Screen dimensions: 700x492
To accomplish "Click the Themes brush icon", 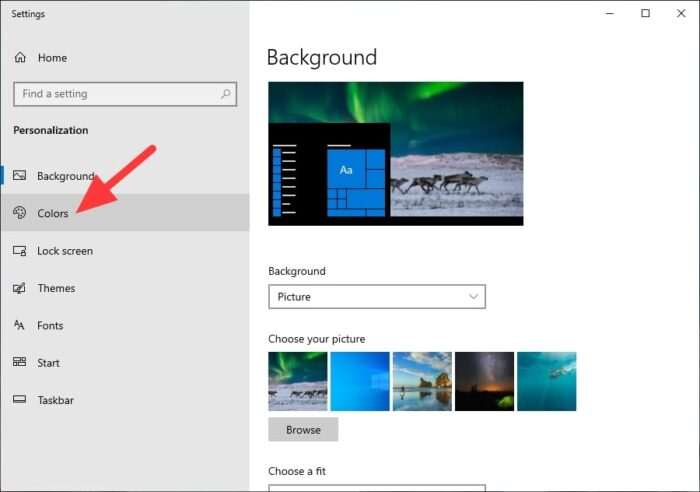I will tap(19, 288).
